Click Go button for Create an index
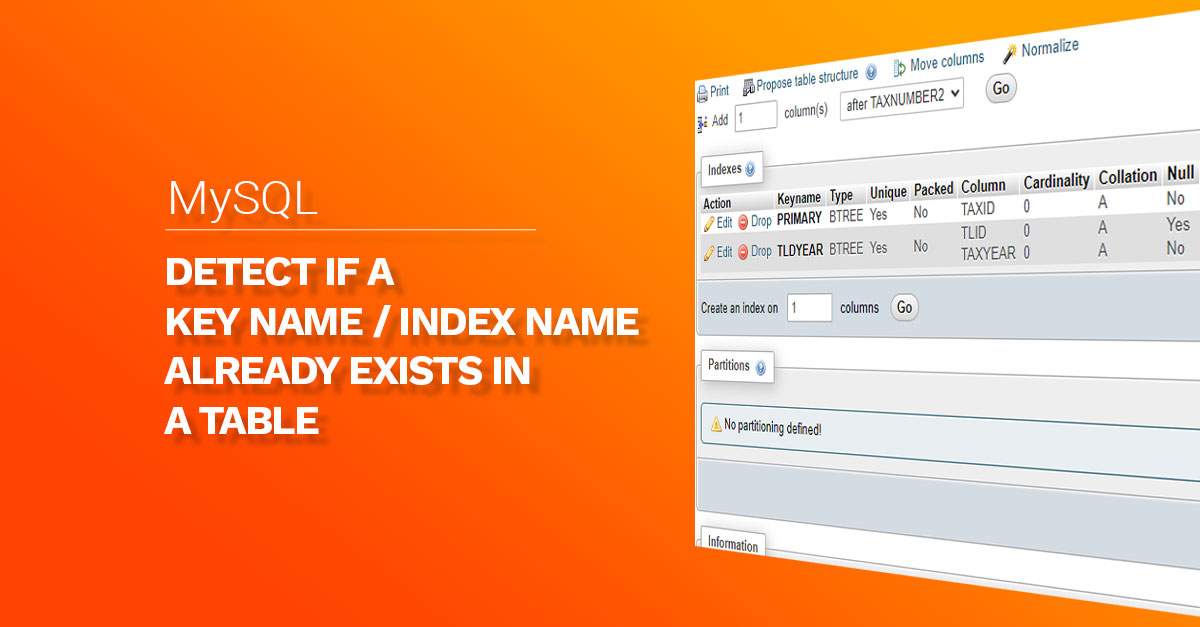 pos(904,308)
